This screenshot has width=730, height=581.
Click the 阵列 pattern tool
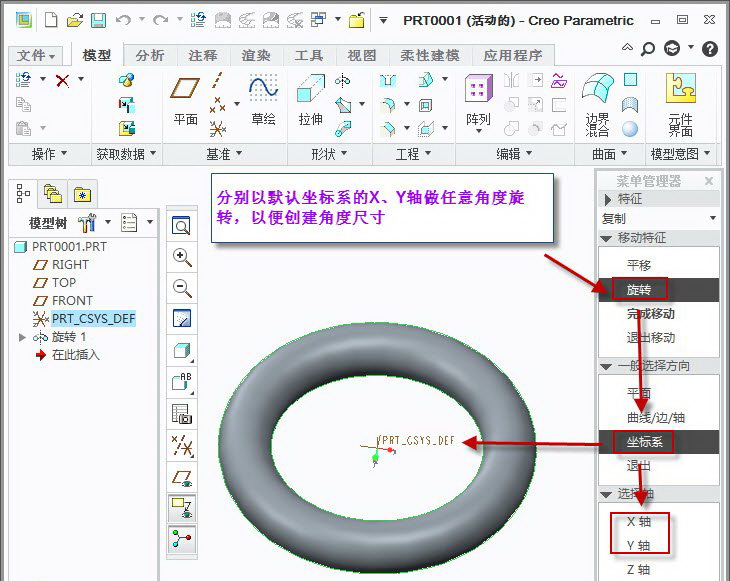(x=478, y=103)
